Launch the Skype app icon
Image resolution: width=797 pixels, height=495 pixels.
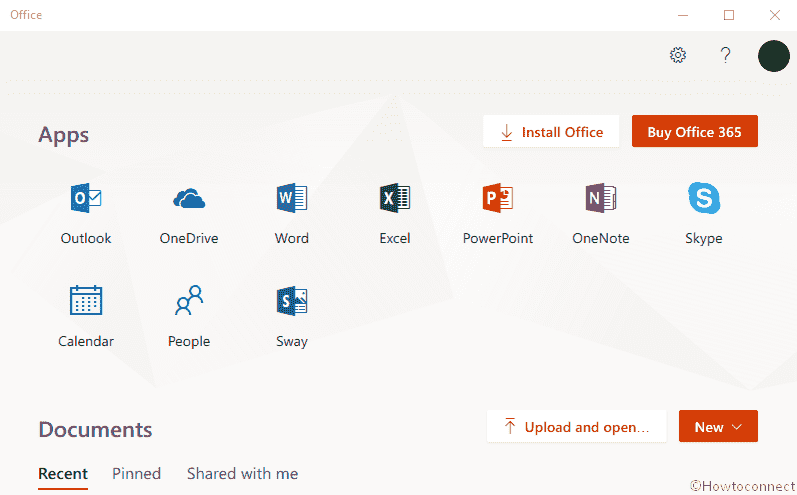[x=704, y=198]
